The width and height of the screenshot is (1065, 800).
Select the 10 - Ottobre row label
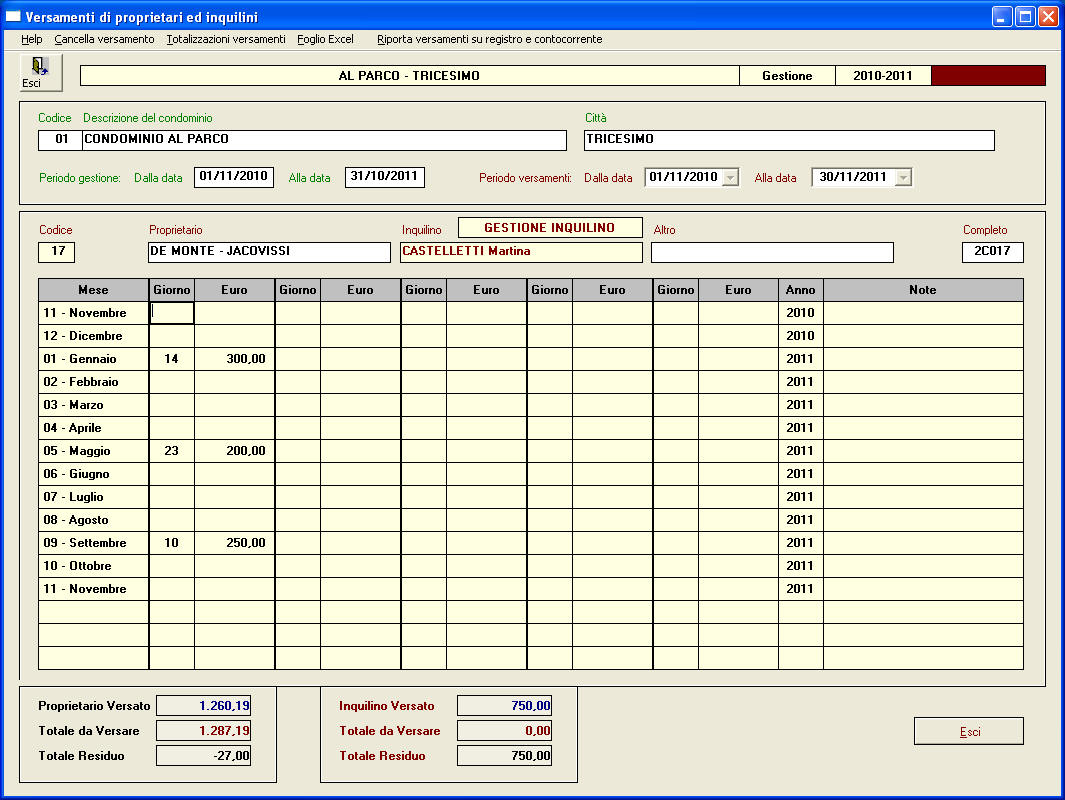pos(94,566)
